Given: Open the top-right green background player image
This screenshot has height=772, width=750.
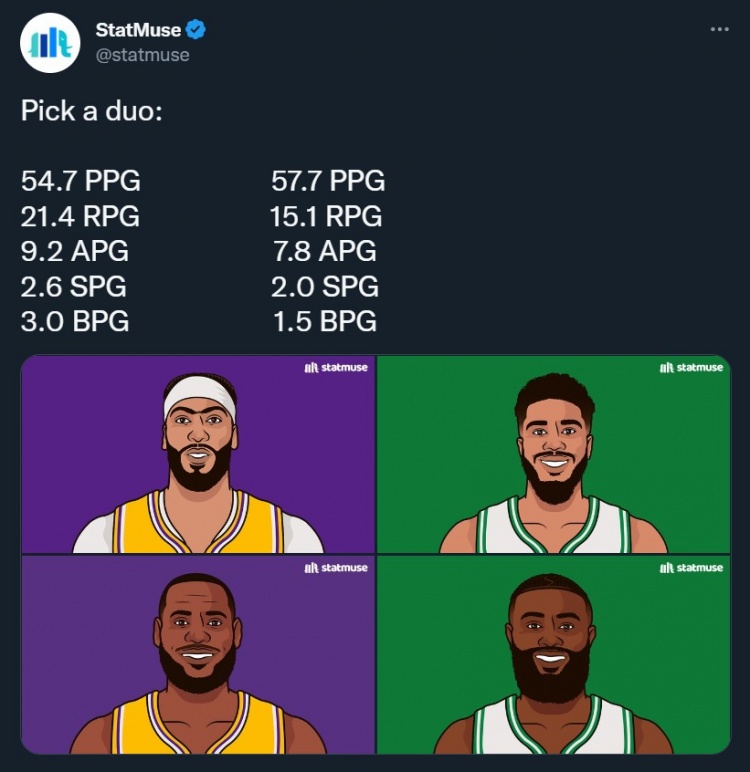Looking at the screenshot, I should 554,455.
